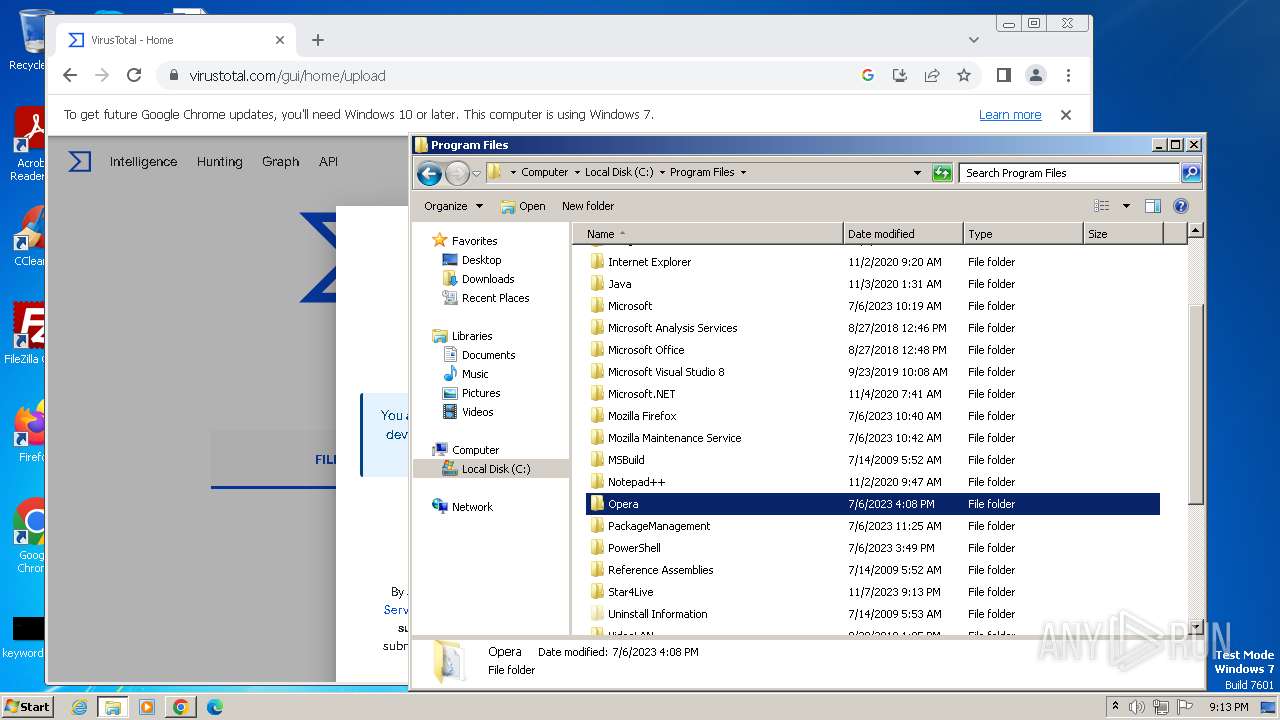The image size is (1280, 720).
Task: Select Pictures library
Action: point(480,393)
